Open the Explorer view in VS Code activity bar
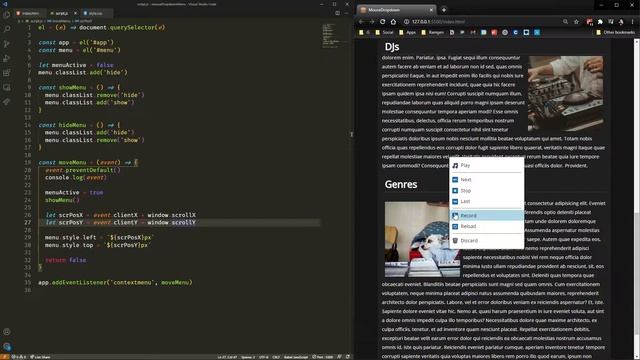The height and width of the screenshot is (360, 640). click(x=7, y=15)
